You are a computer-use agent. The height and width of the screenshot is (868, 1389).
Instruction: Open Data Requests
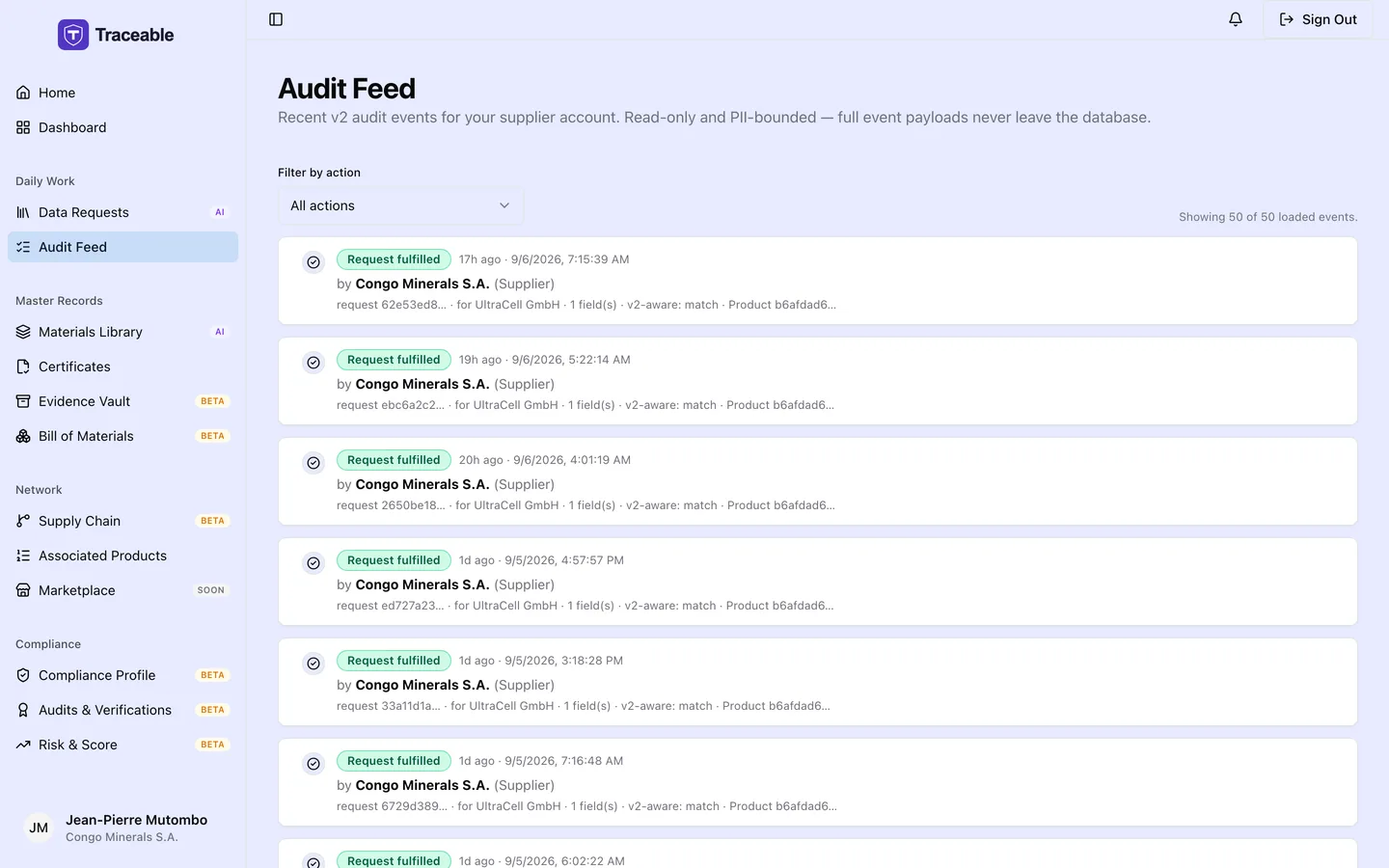coord(123,212)
